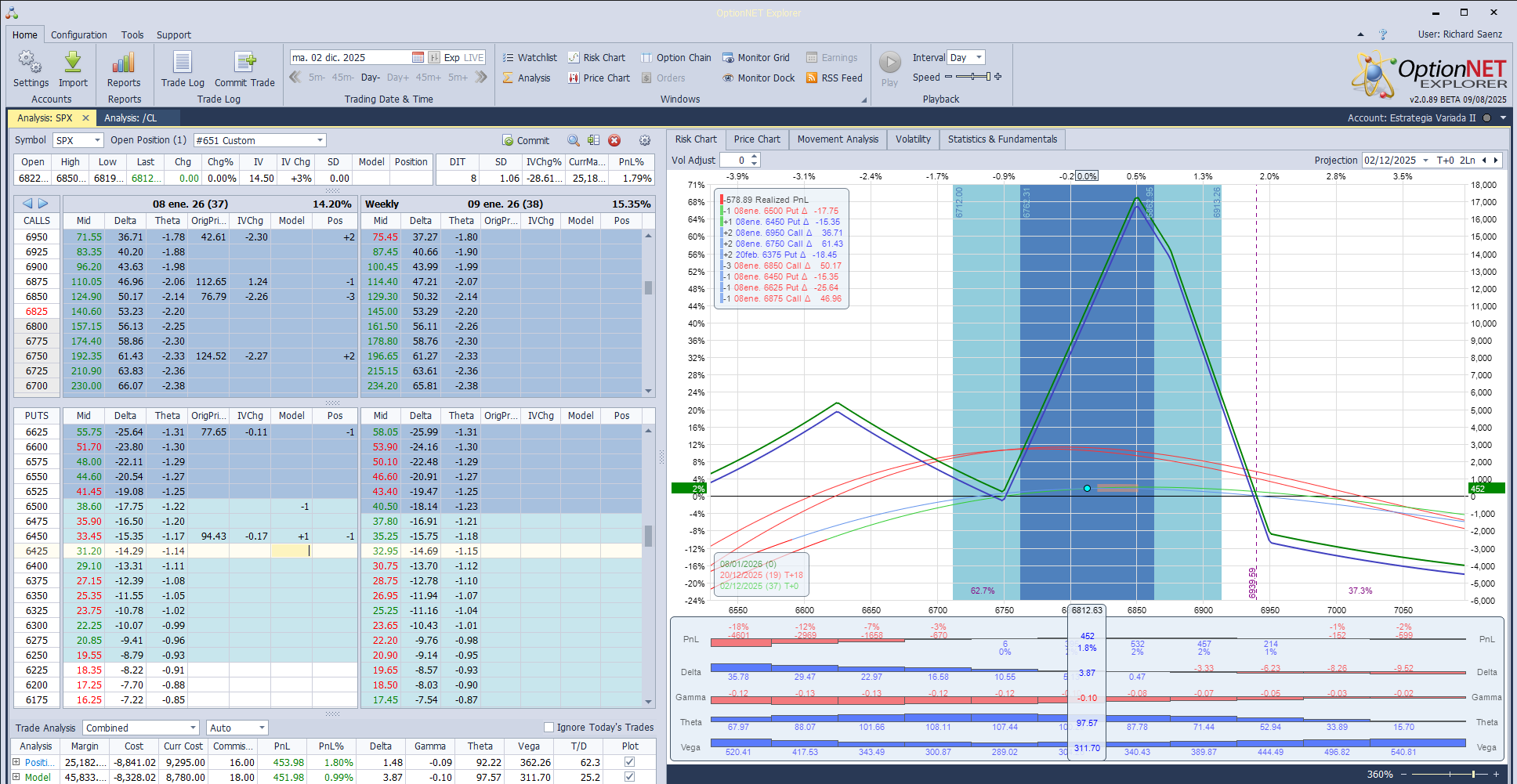Open the Monitor Grid window
Screen dimensions: 1517x784
pos(756,57)
